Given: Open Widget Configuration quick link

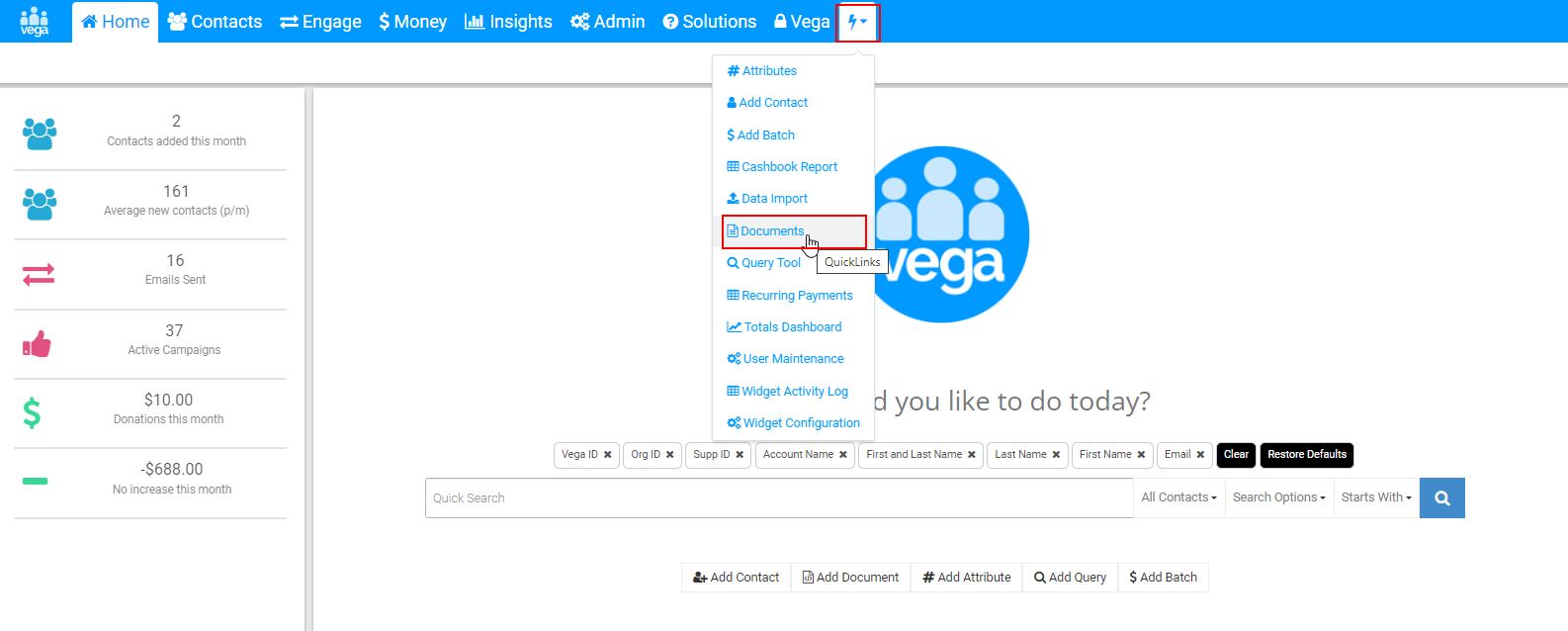Looking at the screenshot, I should [793, 423].
